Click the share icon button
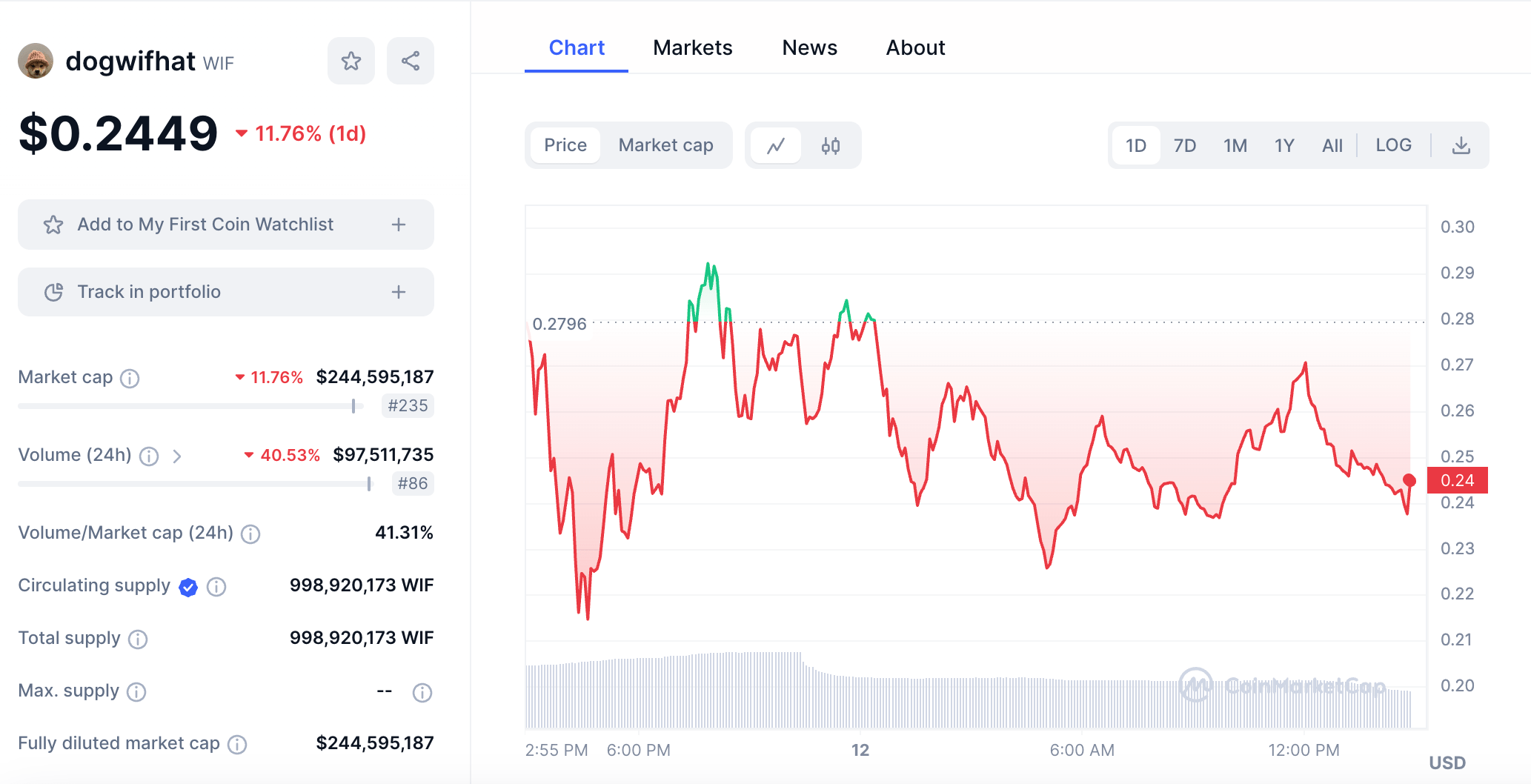This screenshot has width=1531, height=784. pyautogui.click(x=411, y=61)
